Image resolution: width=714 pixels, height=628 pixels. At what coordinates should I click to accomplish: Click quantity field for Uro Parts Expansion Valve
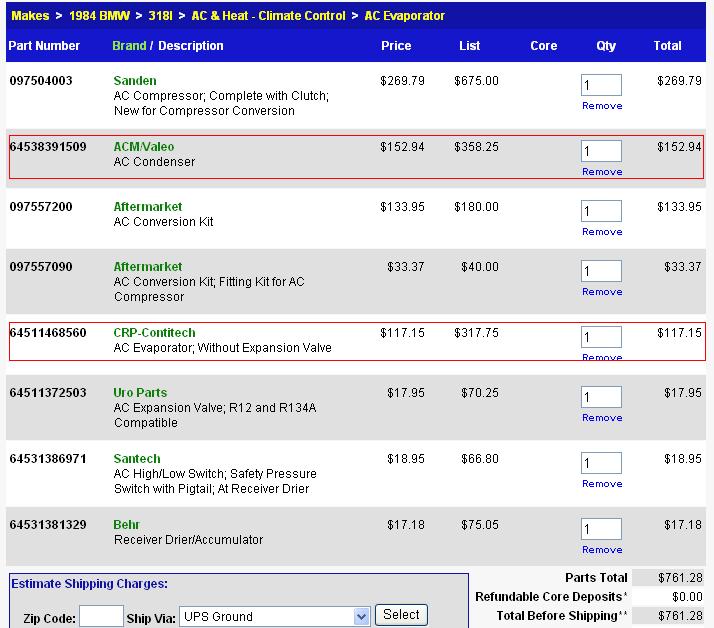601,398
